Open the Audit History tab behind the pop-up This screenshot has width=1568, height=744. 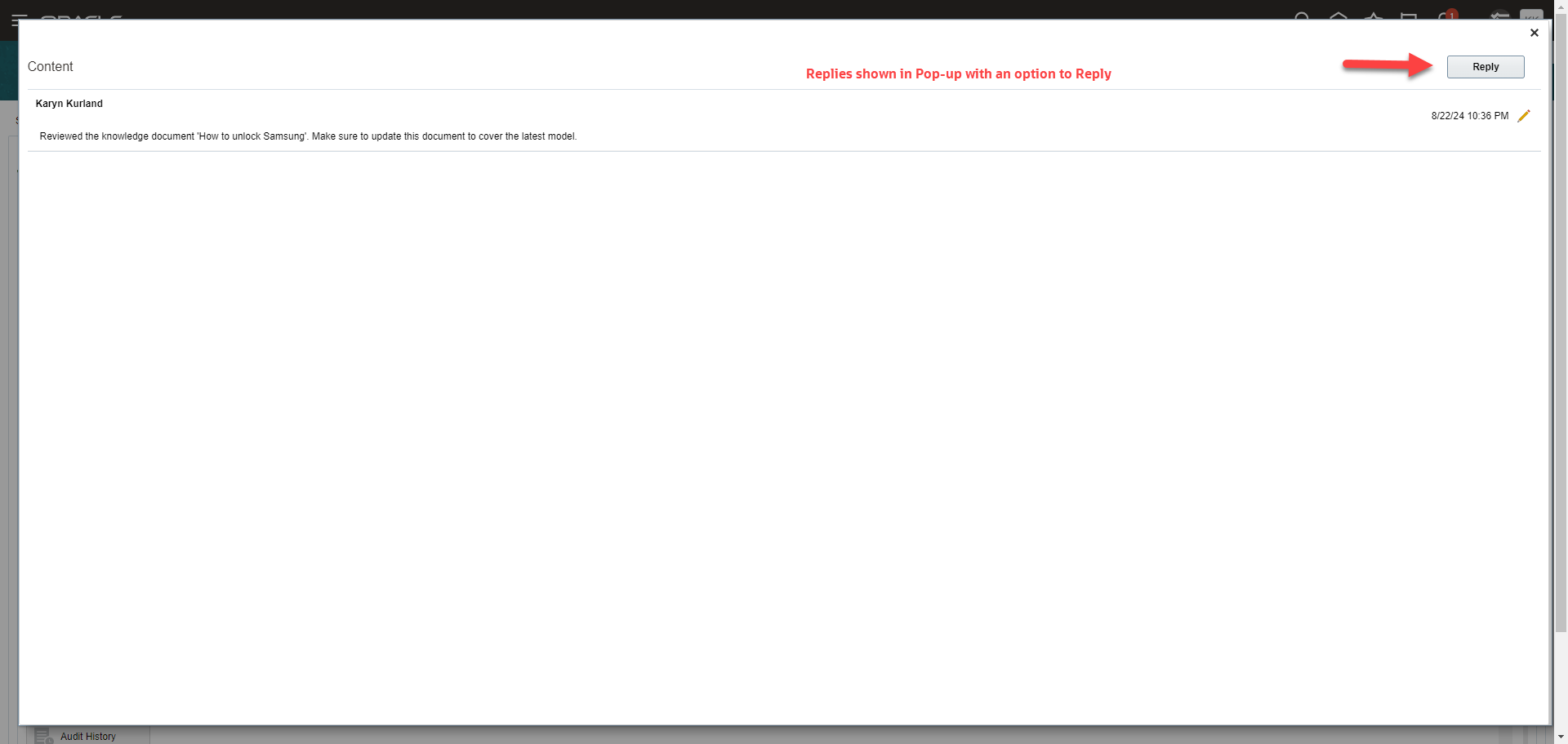click(x=88, y=736)
